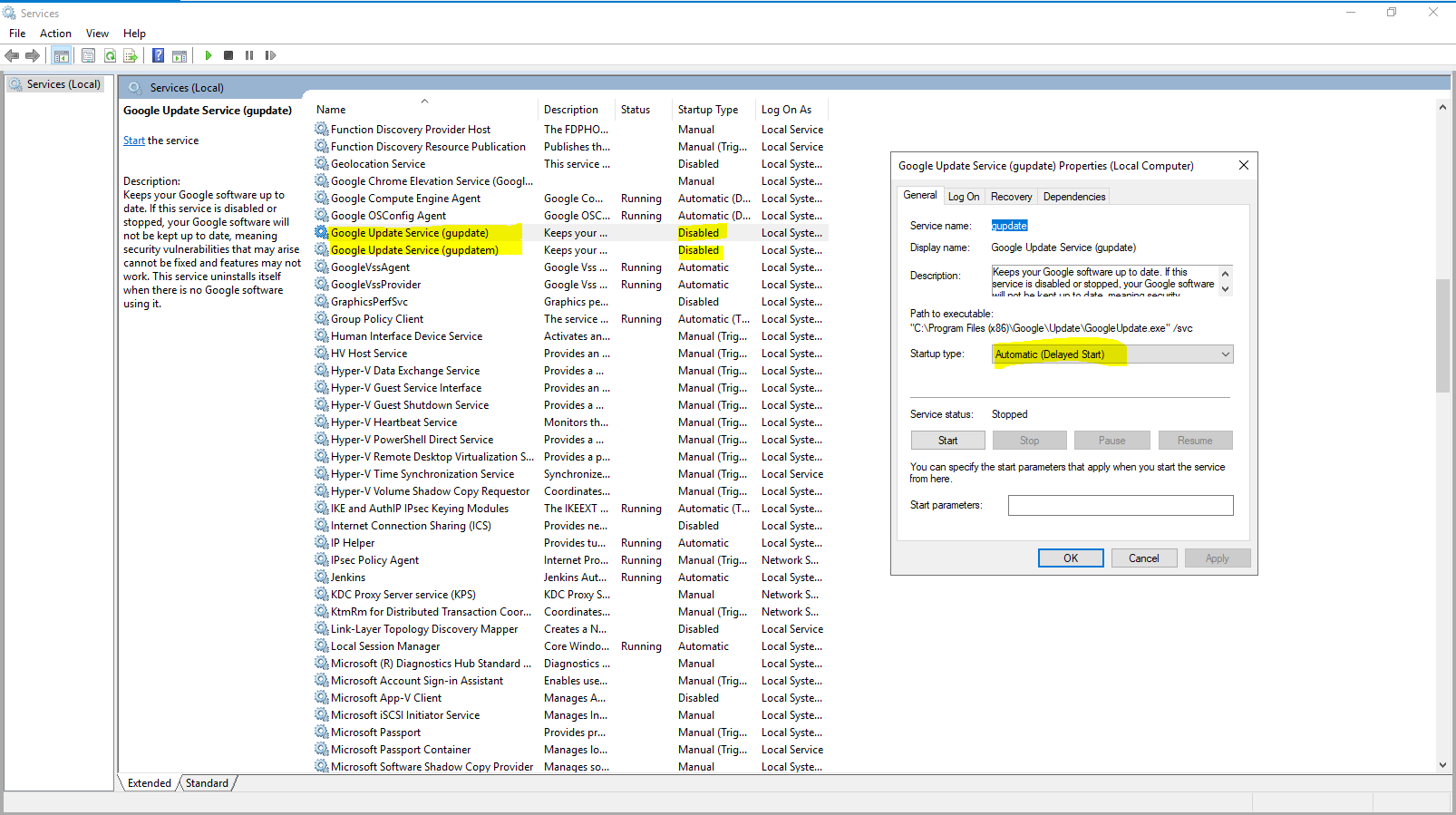Select Internet Connection Sharing (ICS) row
This screenshot has width=1456, height=815.
click(570, 526)
